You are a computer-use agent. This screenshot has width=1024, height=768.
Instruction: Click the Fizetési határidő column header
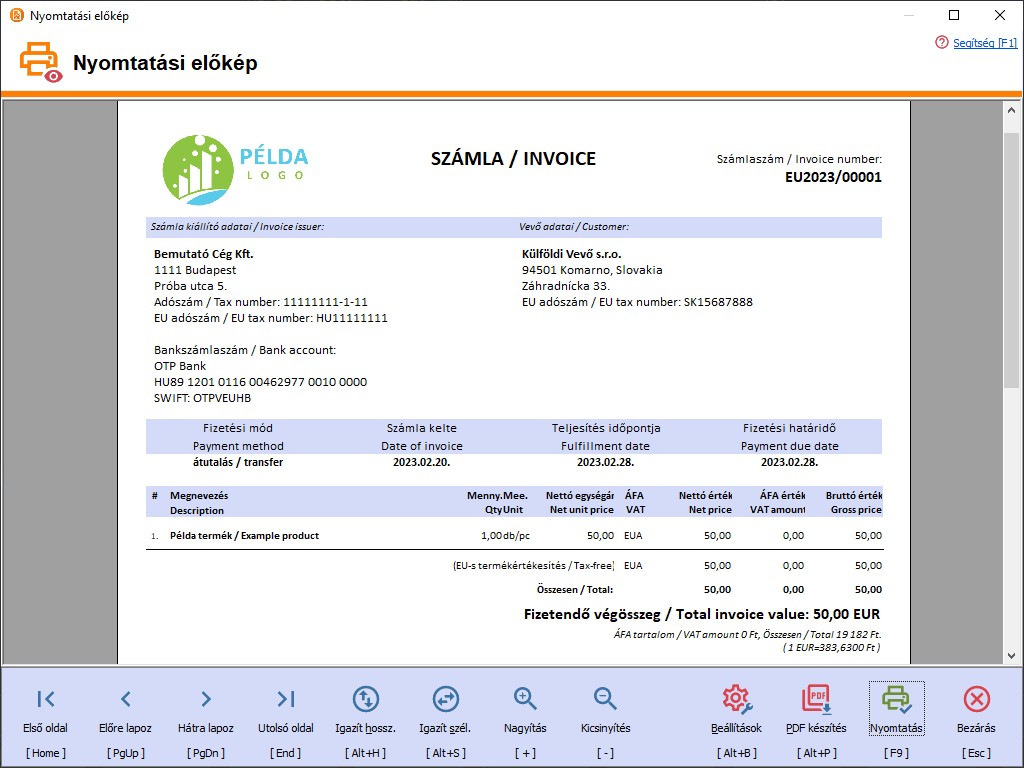790,428
